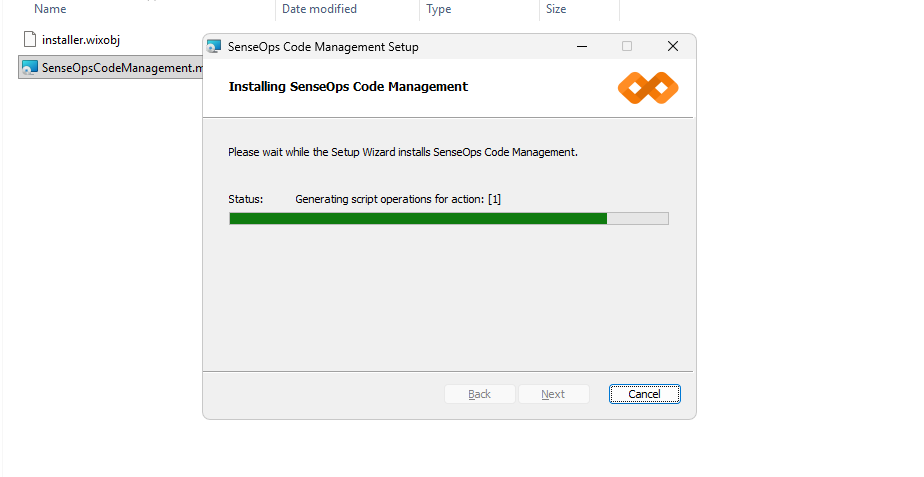
Task: Click the SenseOpsCodeManagement installer package icon
Action: point(29,68)
